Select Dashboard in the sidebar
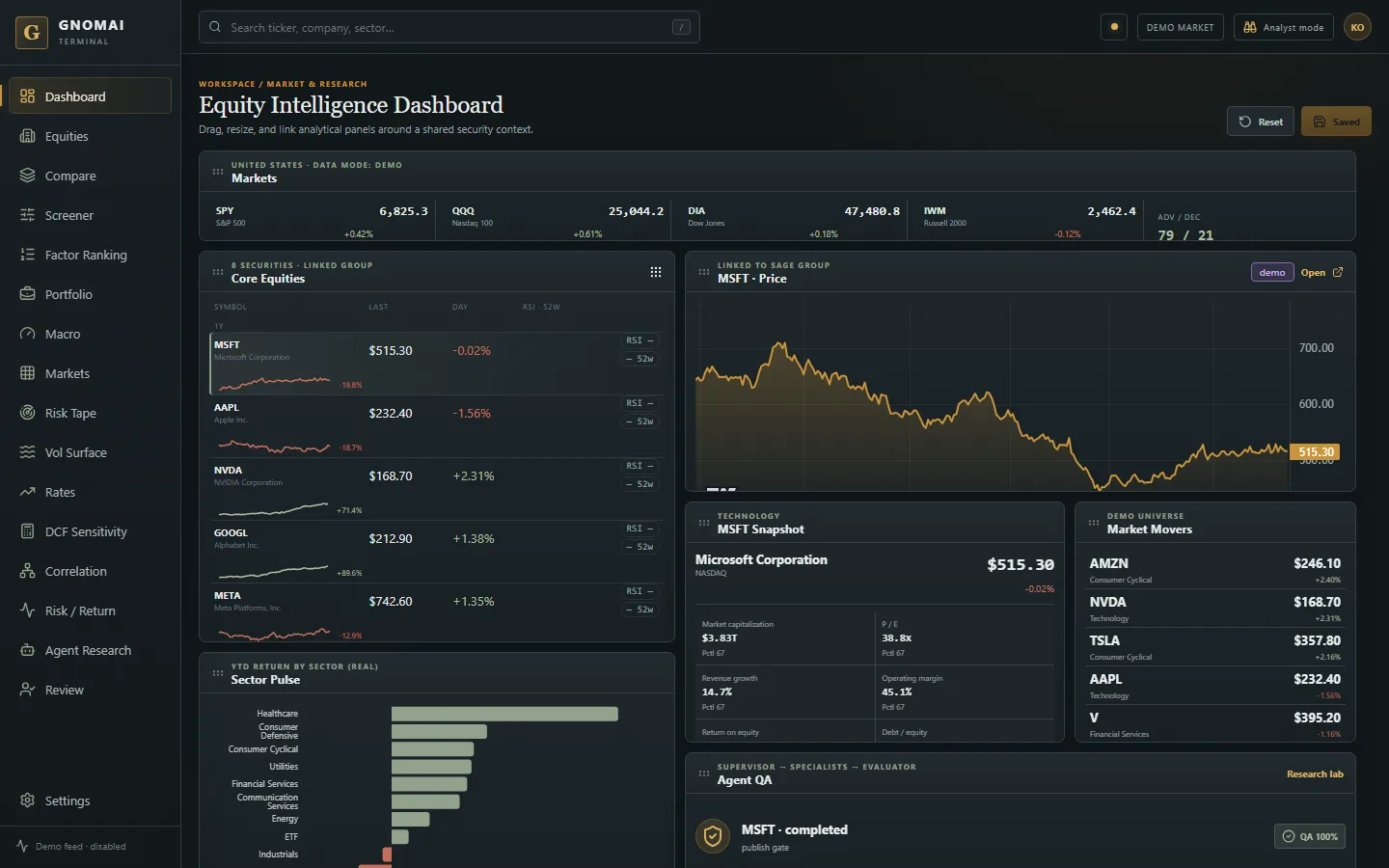This screenshot has width=1389, height=868. (90, 96)
